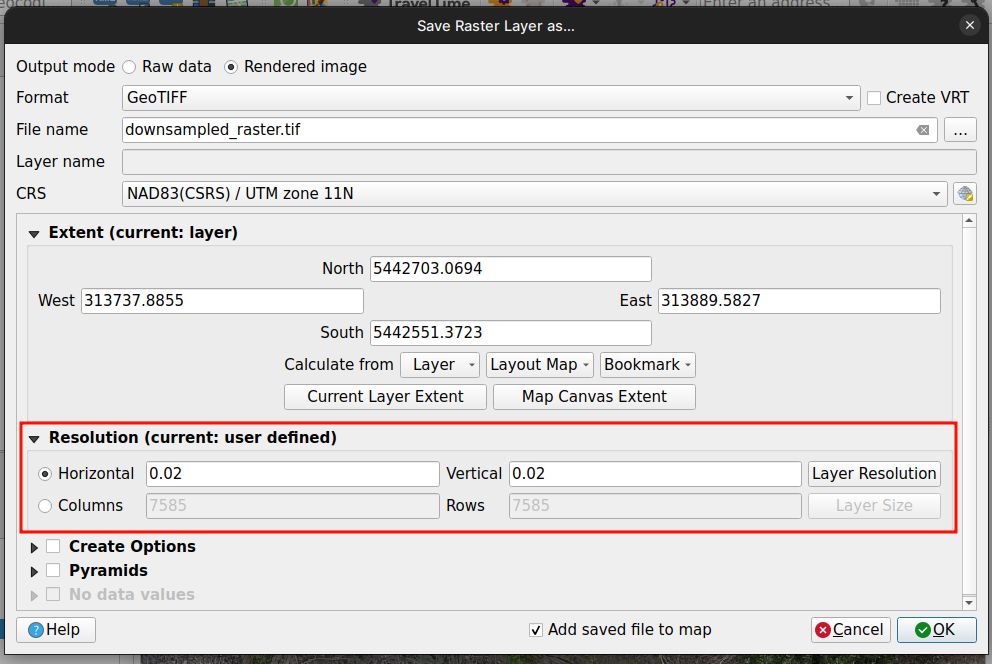The image size is (992, 664).
Task: Click the scroll down arrow of options panel
Action: pyautogui.click(x=968, y=603)
